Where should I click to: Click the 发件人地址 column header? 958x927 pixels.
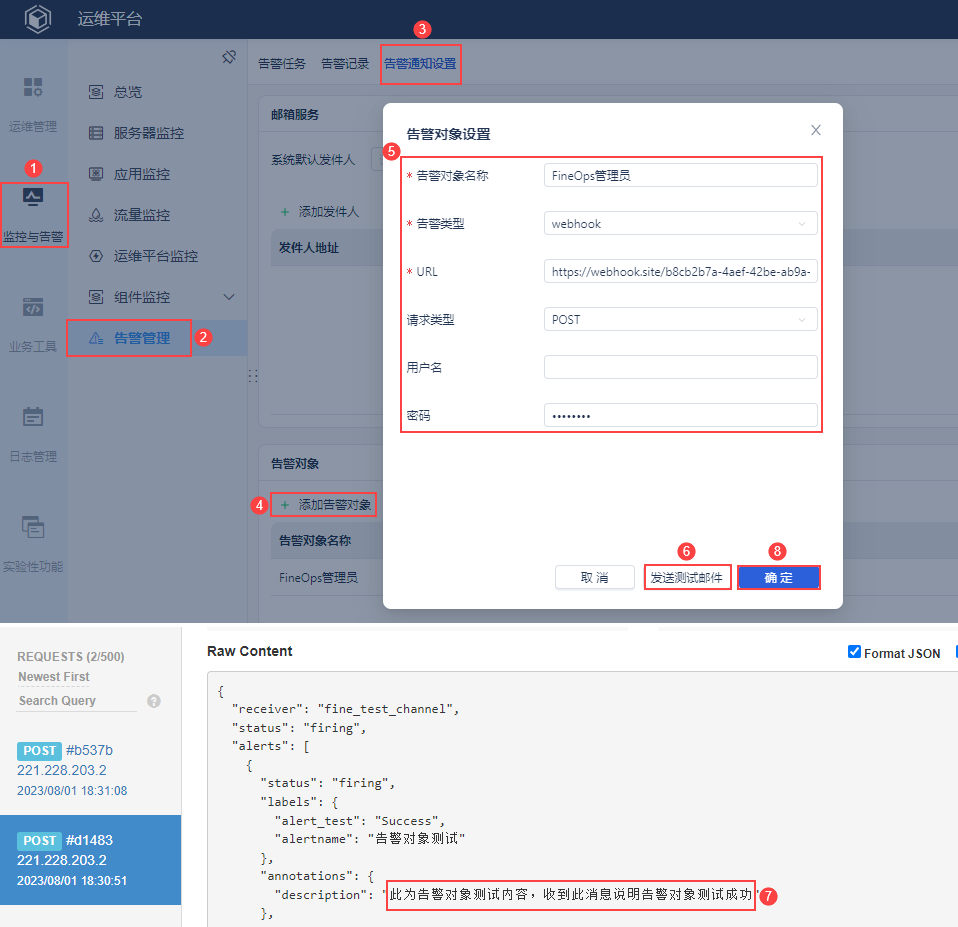point(309,247)
